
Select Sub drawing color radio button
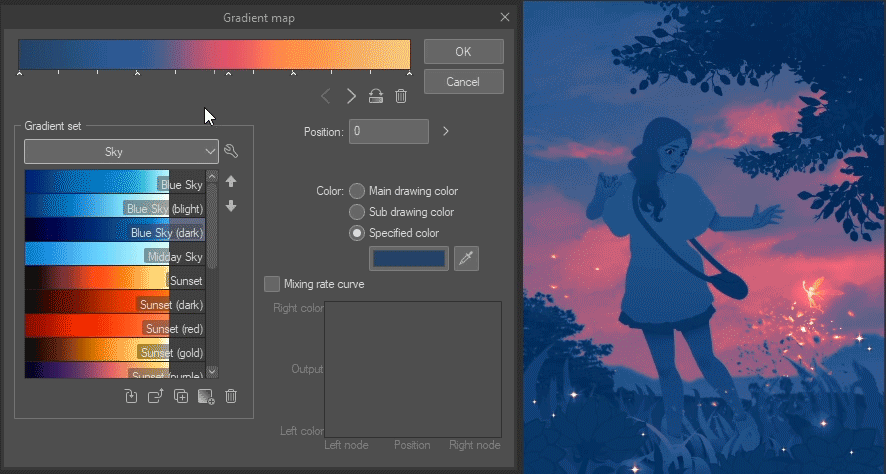(x=357, y=212)
